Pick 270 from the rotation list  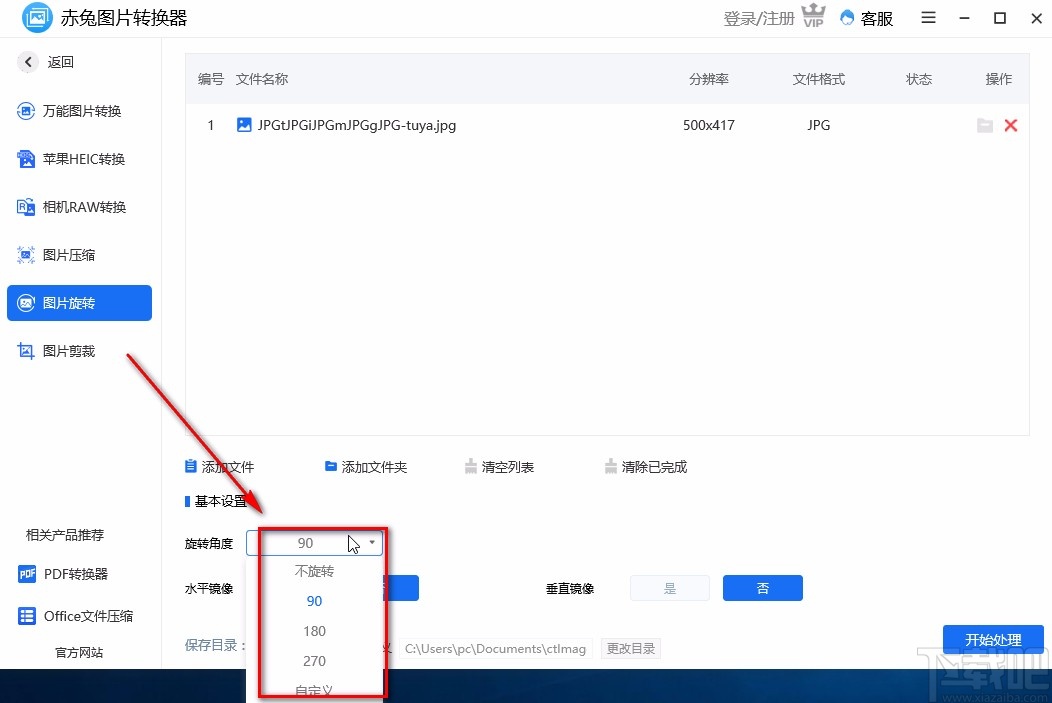314,661
